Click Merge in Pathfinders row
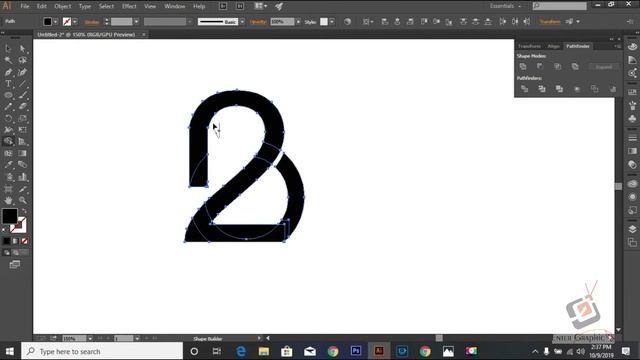The height and width of the screenshot is (360, 640). coord(560,89)
